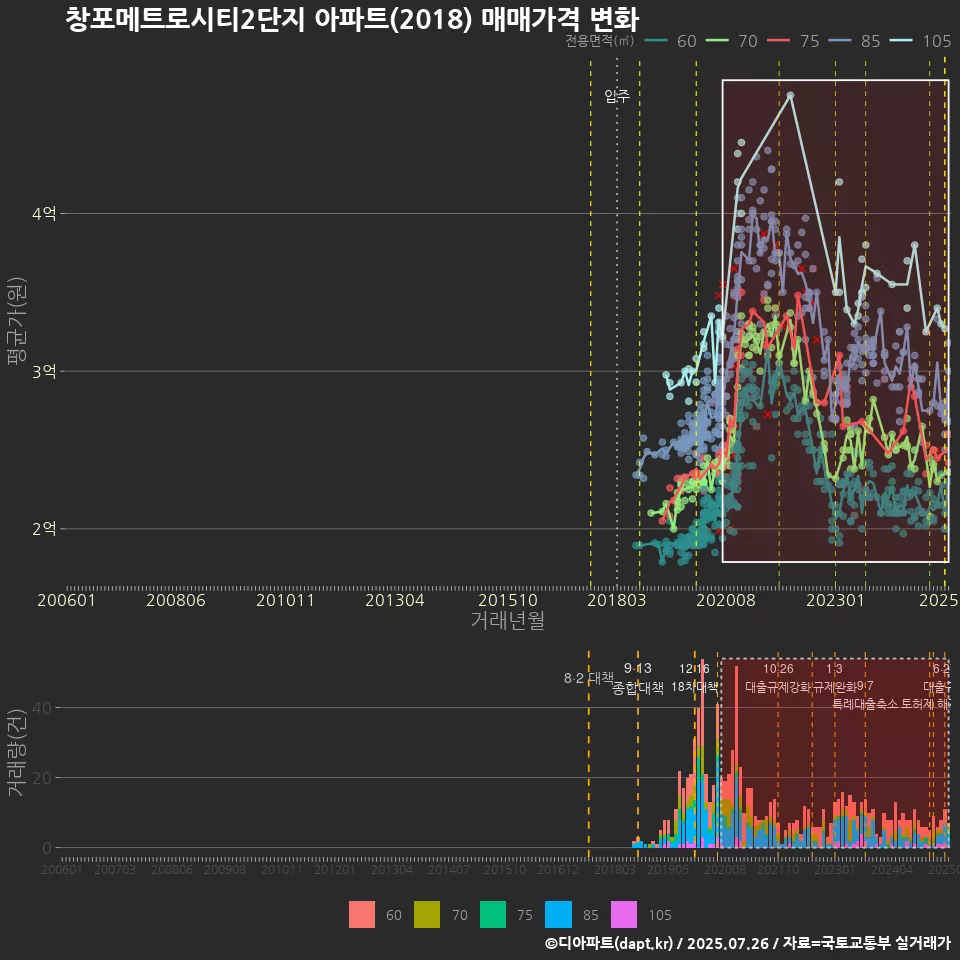The width and height of the screenshot is (960, 960).
Task: Click the 201510 tick on the price chart
Action: tap(508, 599)
